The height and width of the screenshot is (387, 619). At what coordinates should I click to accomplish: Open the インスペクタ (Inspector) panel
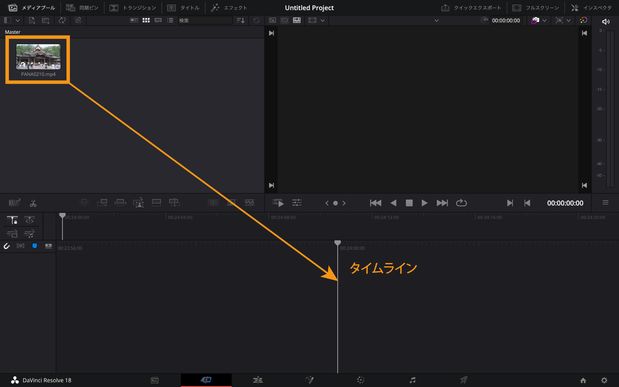[x=591, y=8]
